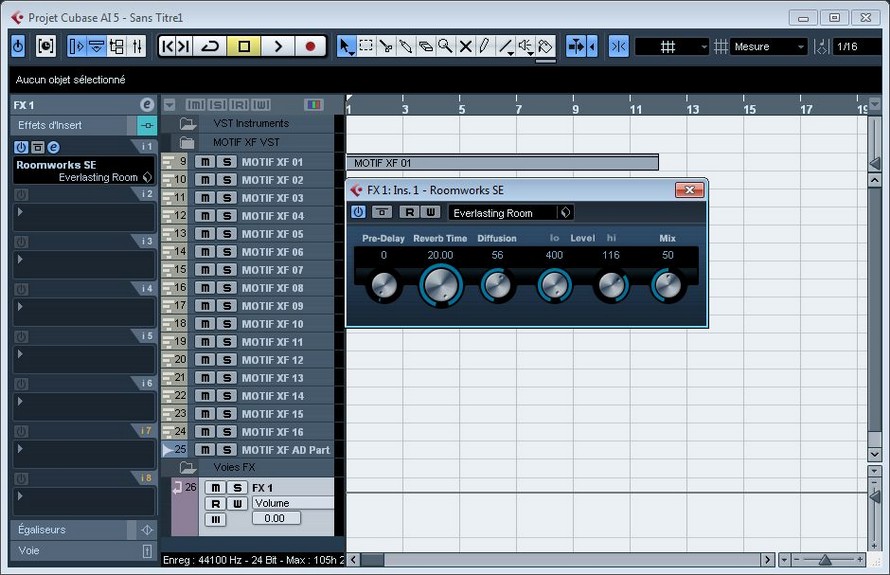Choose the Zoom magnifier tool

[x=445, y=46]
